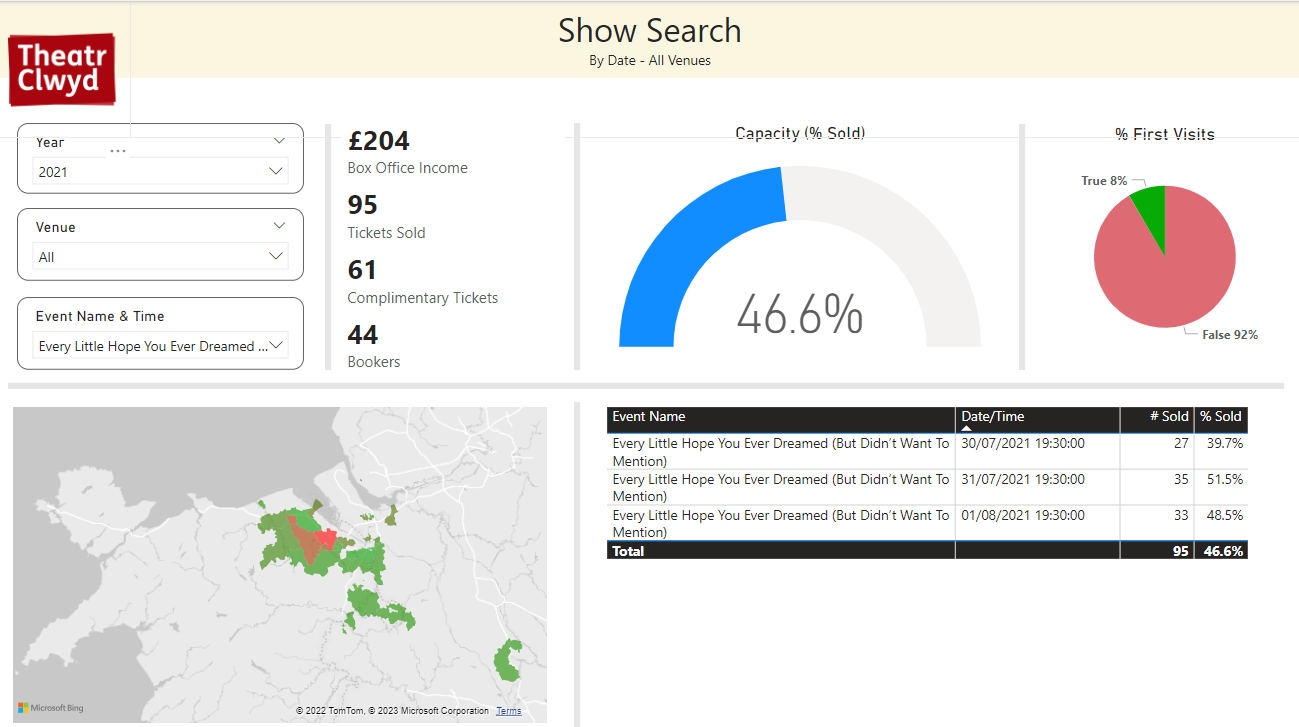Image resolution: width=1299 pixels, height=727 pixels.
Task: Click the Total row label
Action: [x=629, y=551]
